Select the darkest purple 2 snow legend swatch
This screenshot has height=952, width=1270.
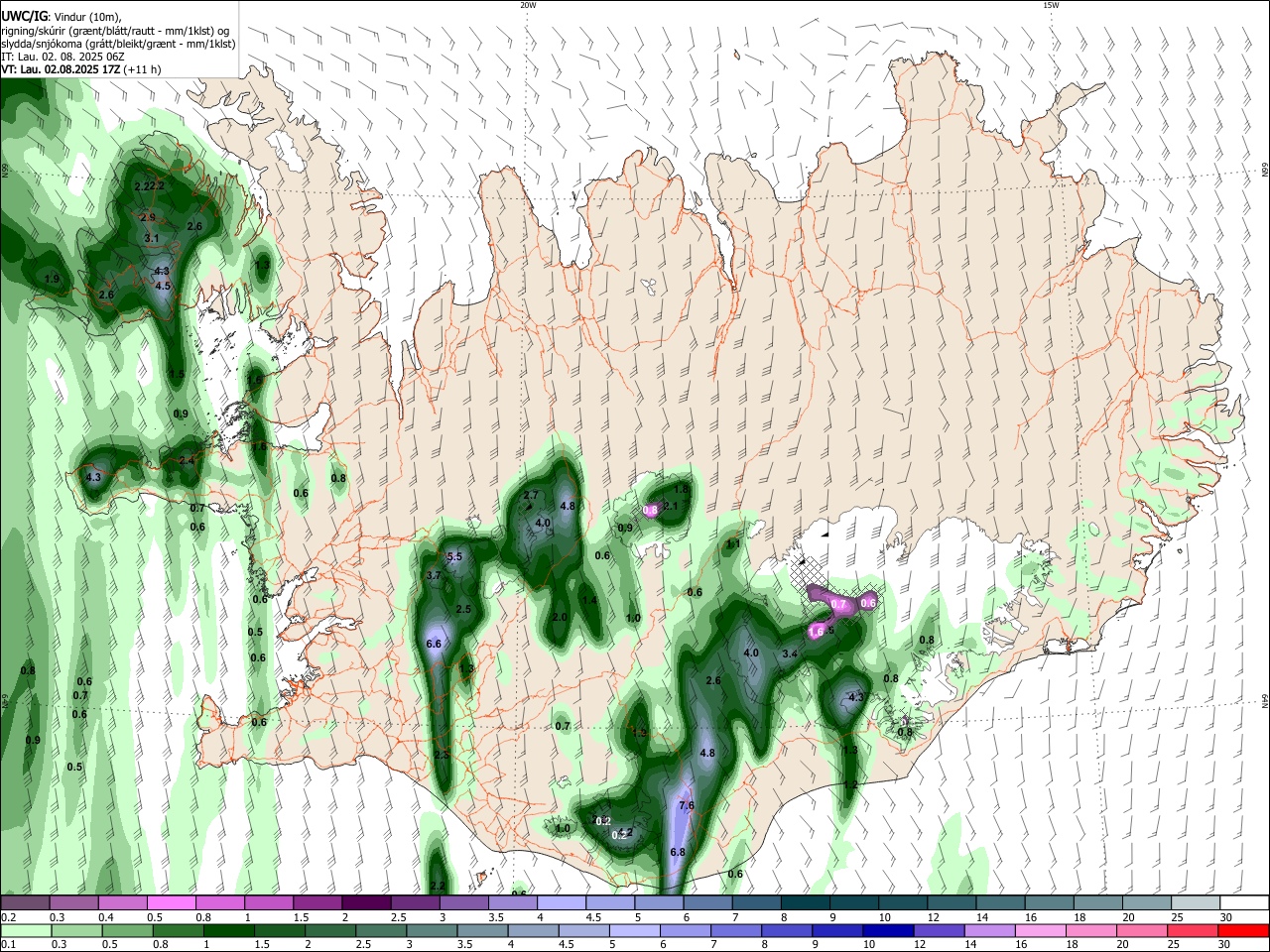point(365,903)
